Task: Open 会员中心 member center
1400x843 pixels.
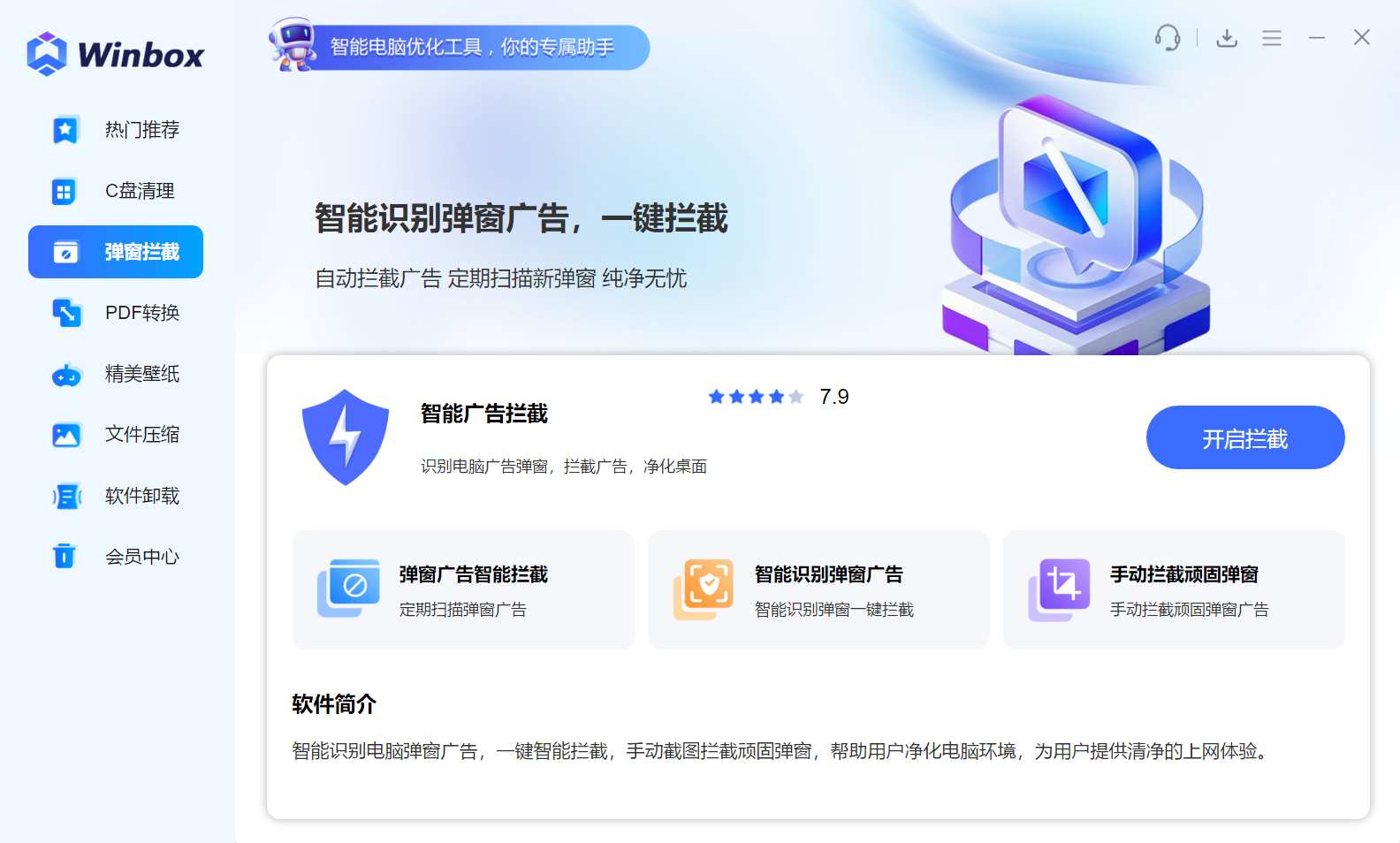Action: click(x=116, y=557)
